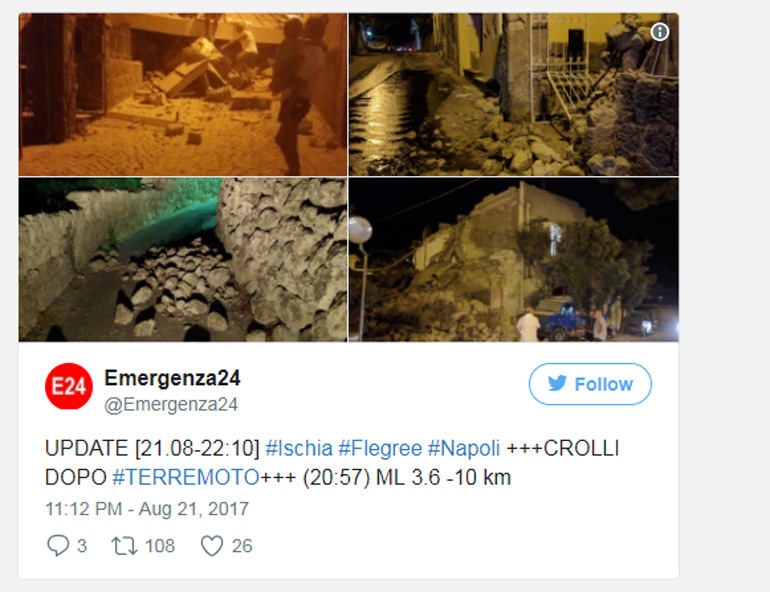
Task: Click the Twitter bird in the Follow button
Action: point(557,383)
